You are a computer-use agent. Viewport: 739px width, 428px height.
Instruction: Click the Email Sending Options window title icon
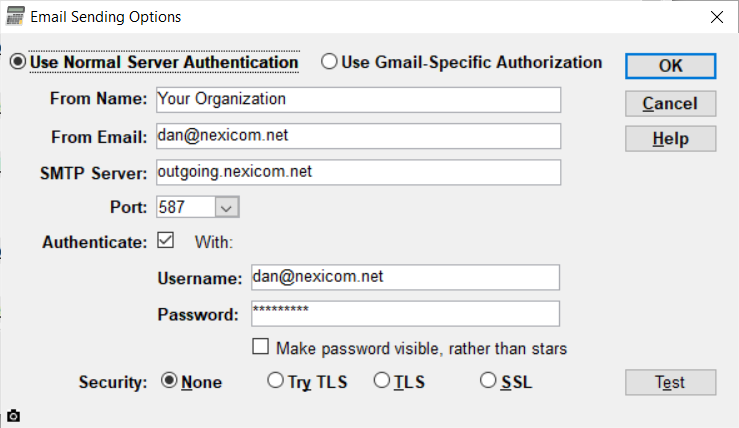pyautogui.click(x=15, y=16)
